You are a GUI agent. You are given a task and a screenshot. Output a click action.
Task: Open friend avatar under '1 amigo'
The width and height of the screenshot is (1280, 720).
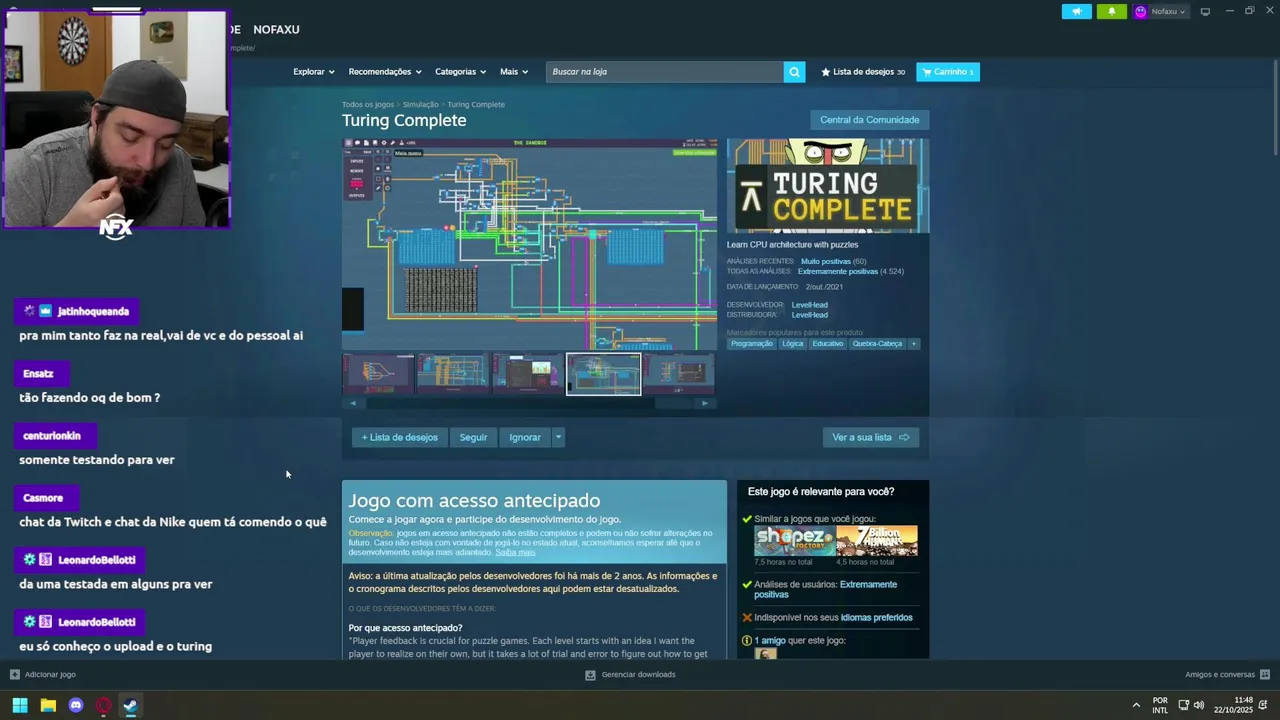click(x=765, y=654)
